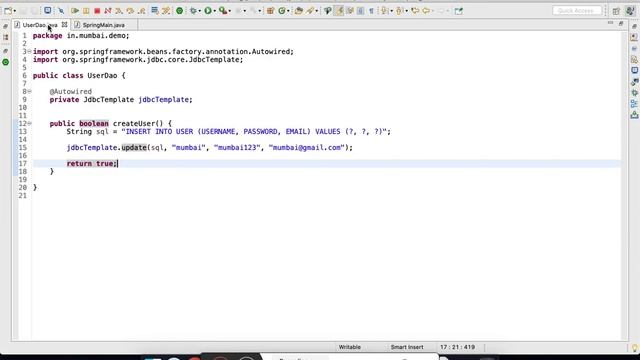
Task: Click the Step Return icon
Action: (142, 11)
